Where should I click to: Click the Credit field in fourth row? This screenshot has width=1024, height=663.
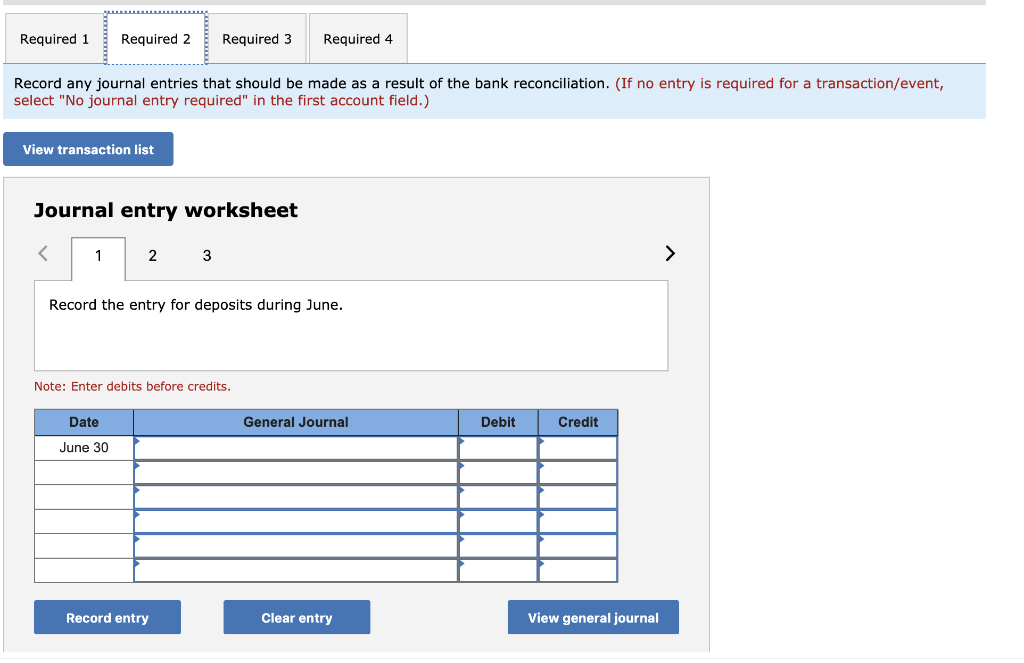(x=578, y=521)
